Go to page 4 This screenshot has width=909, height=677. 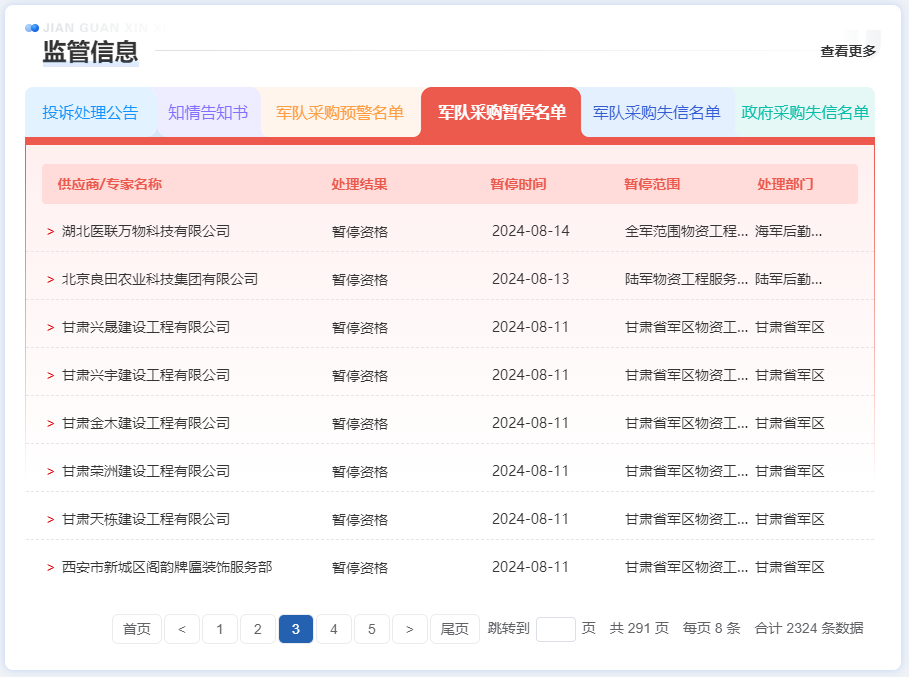point(334,629)
